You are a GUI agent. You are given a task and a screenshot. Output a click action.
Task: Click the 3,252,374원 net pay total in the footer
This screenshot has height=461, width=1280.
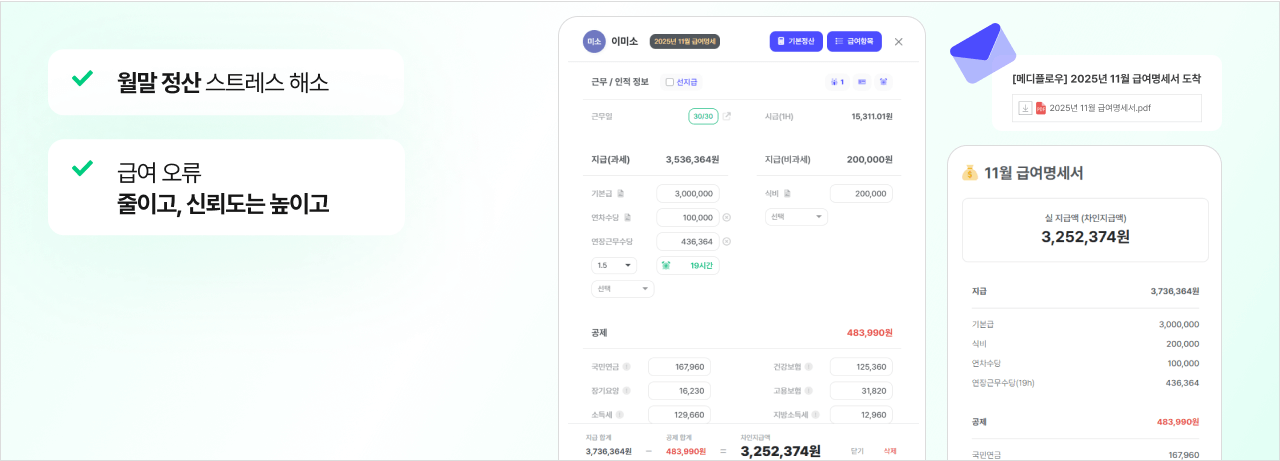click(781, 451)
